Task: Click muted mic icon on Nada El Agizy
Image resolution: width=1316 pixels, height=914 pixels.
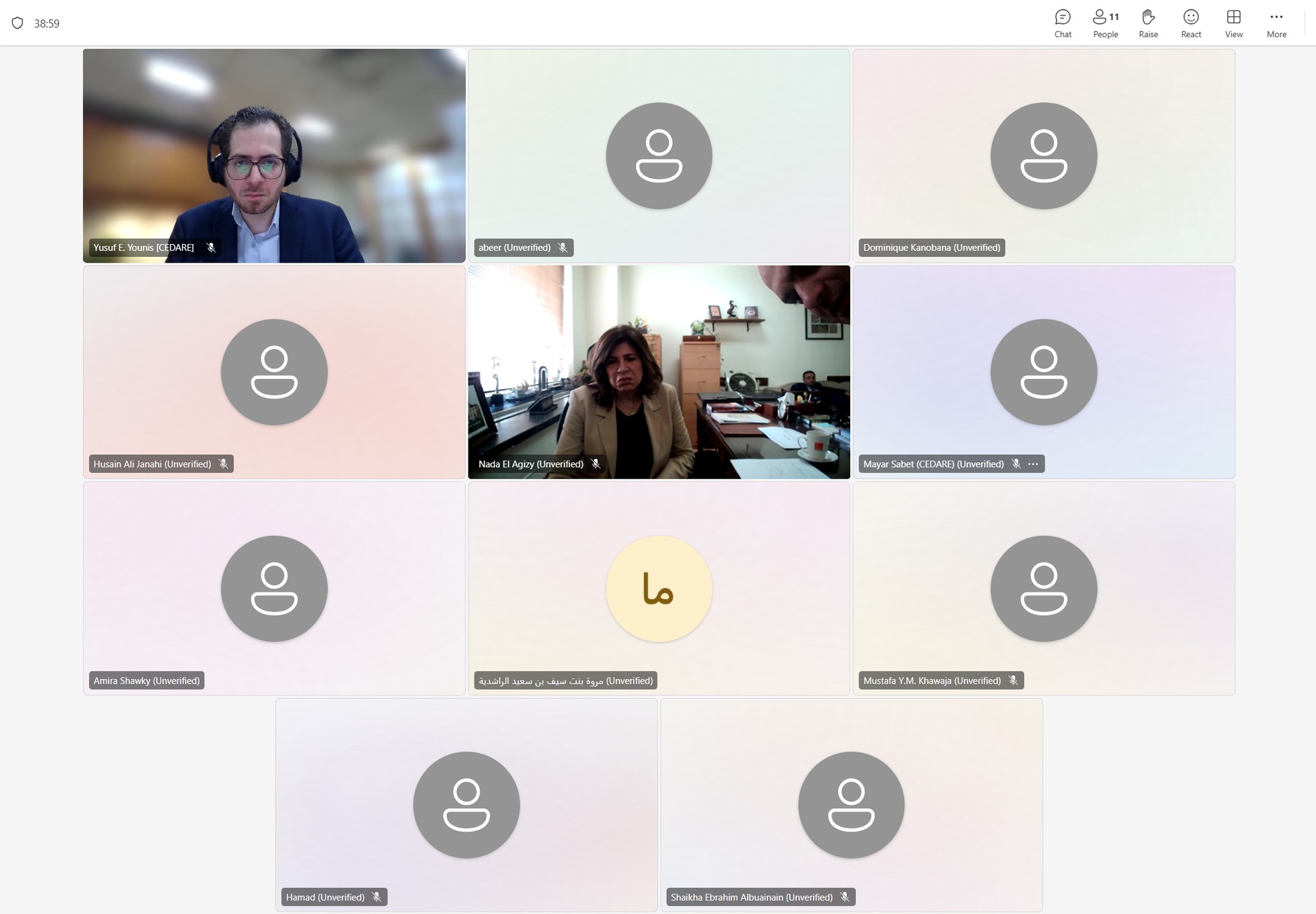Action: pyautogui.click(x=596, y=464)
